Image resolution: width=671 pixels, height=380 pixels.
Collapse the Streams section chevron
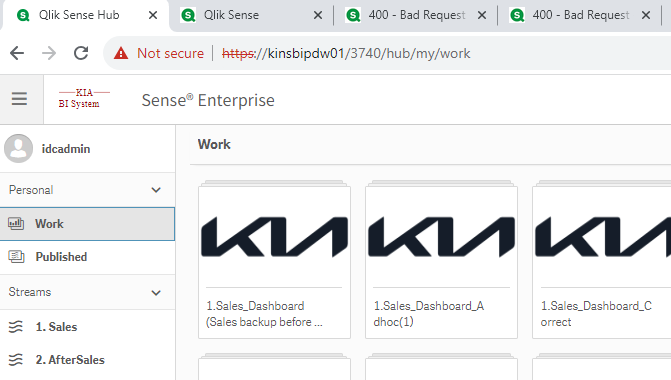tap(156, 293)
